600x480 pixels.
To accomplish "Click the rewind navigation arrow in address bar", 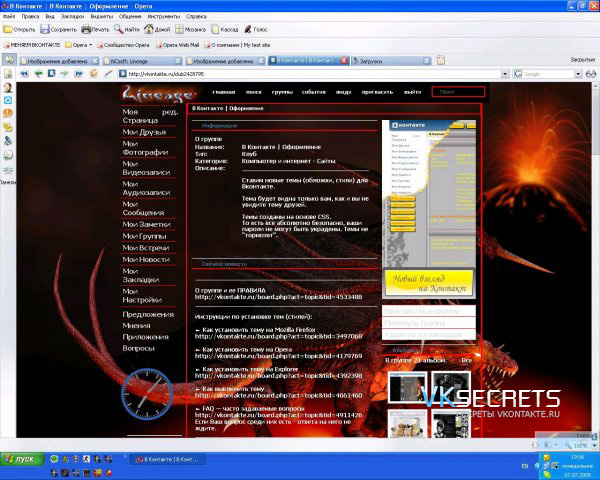I will pos(24,73).
